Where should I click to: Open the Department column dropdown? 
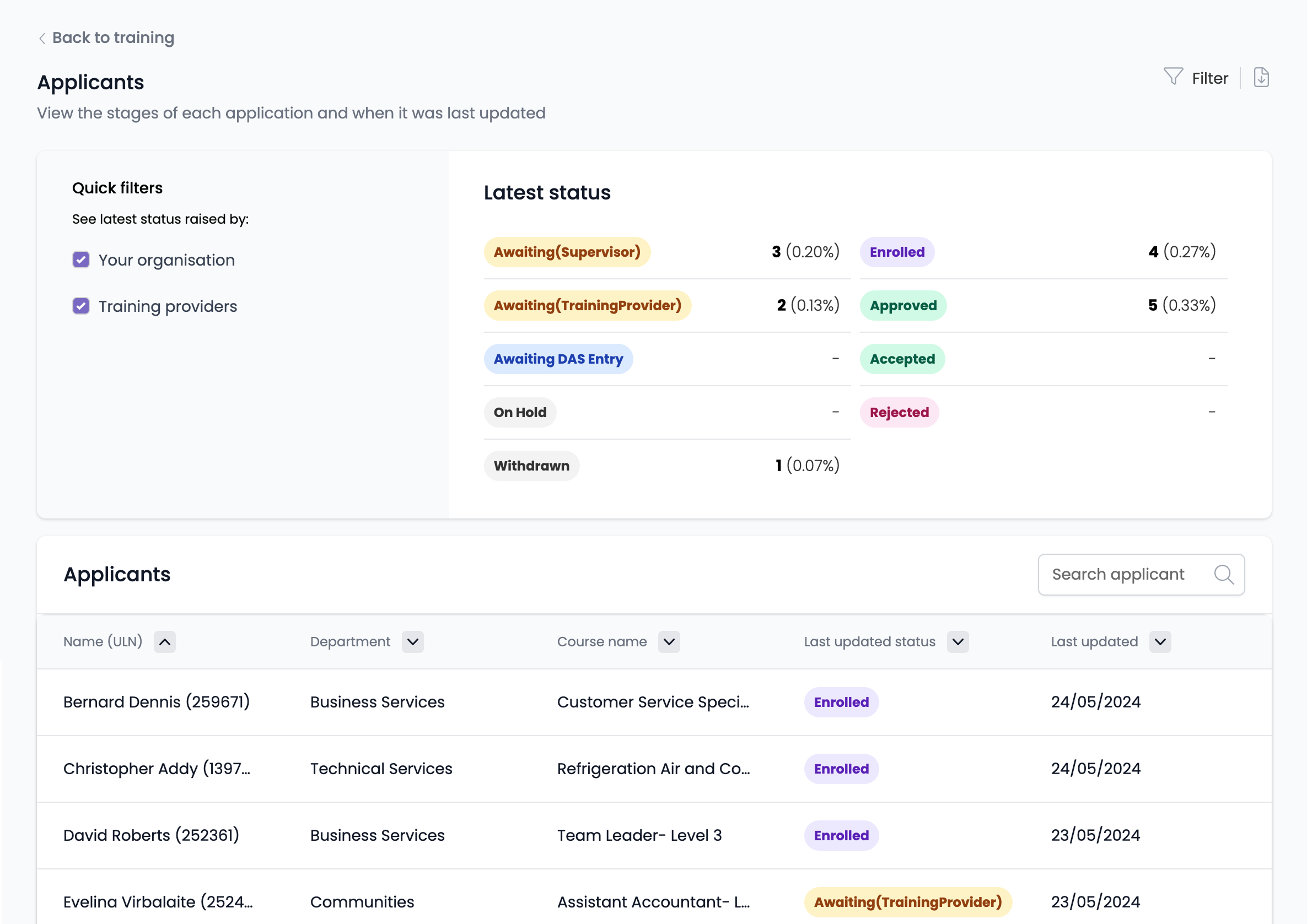(413, 642)
